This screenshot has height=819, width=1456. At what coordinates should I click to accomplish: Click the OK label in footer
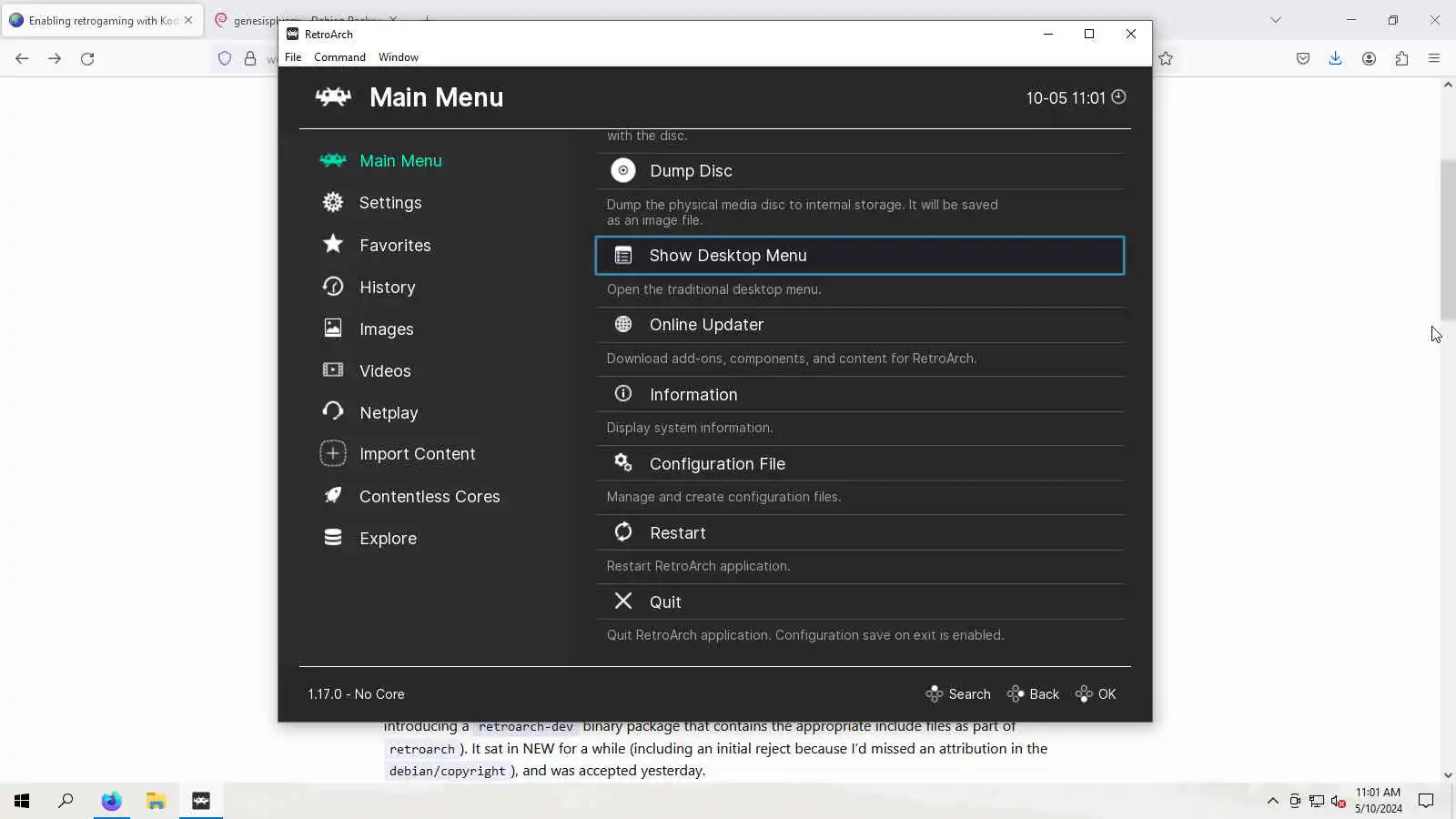(1107, 694)
